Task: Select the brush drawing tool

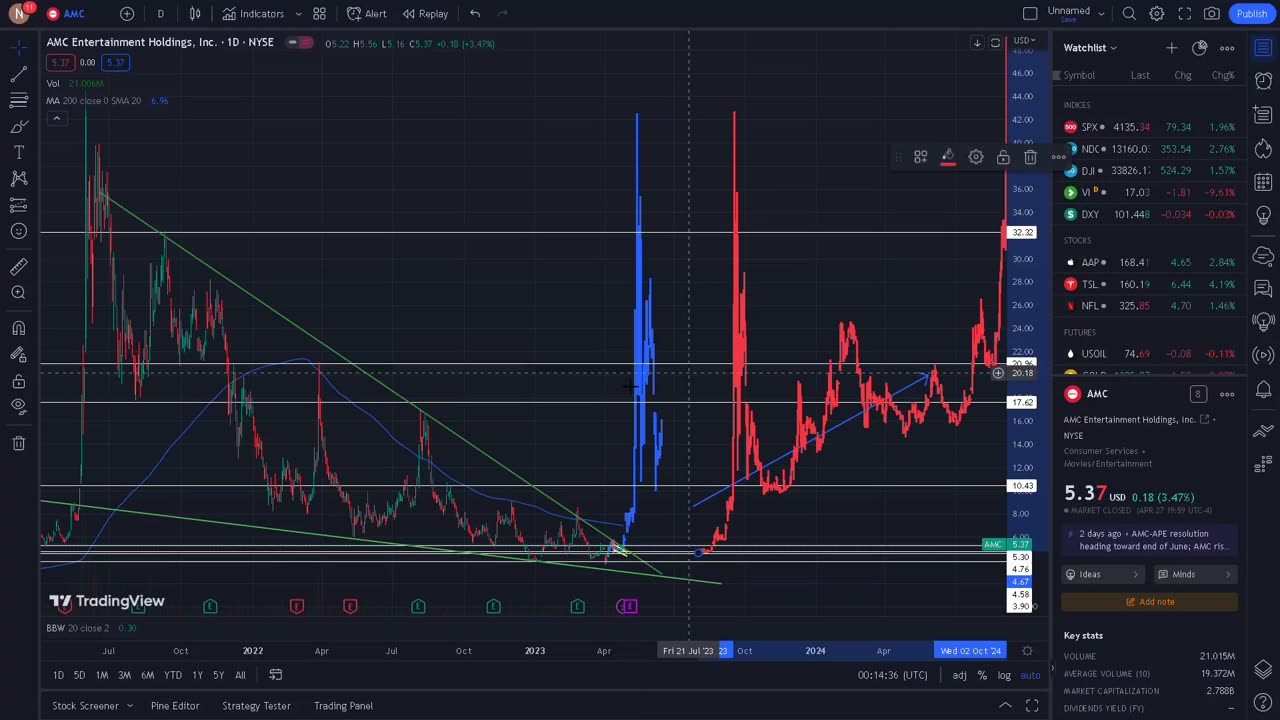Action: click(18, 127)
